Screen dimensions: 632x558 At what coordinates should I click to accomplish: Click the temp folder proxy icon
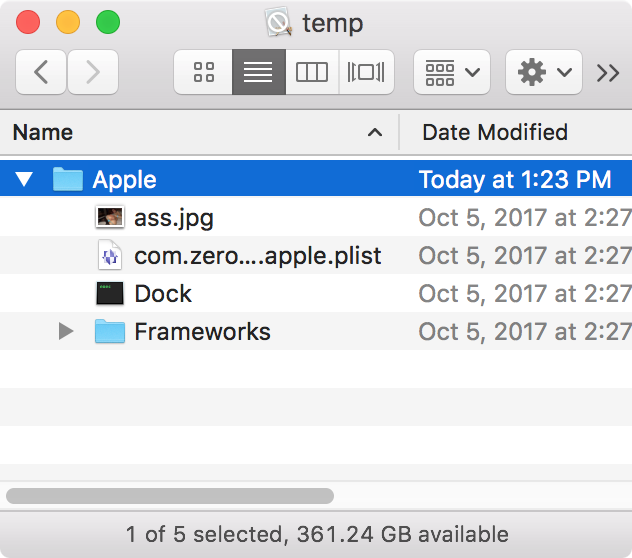(x=279, y=22)
